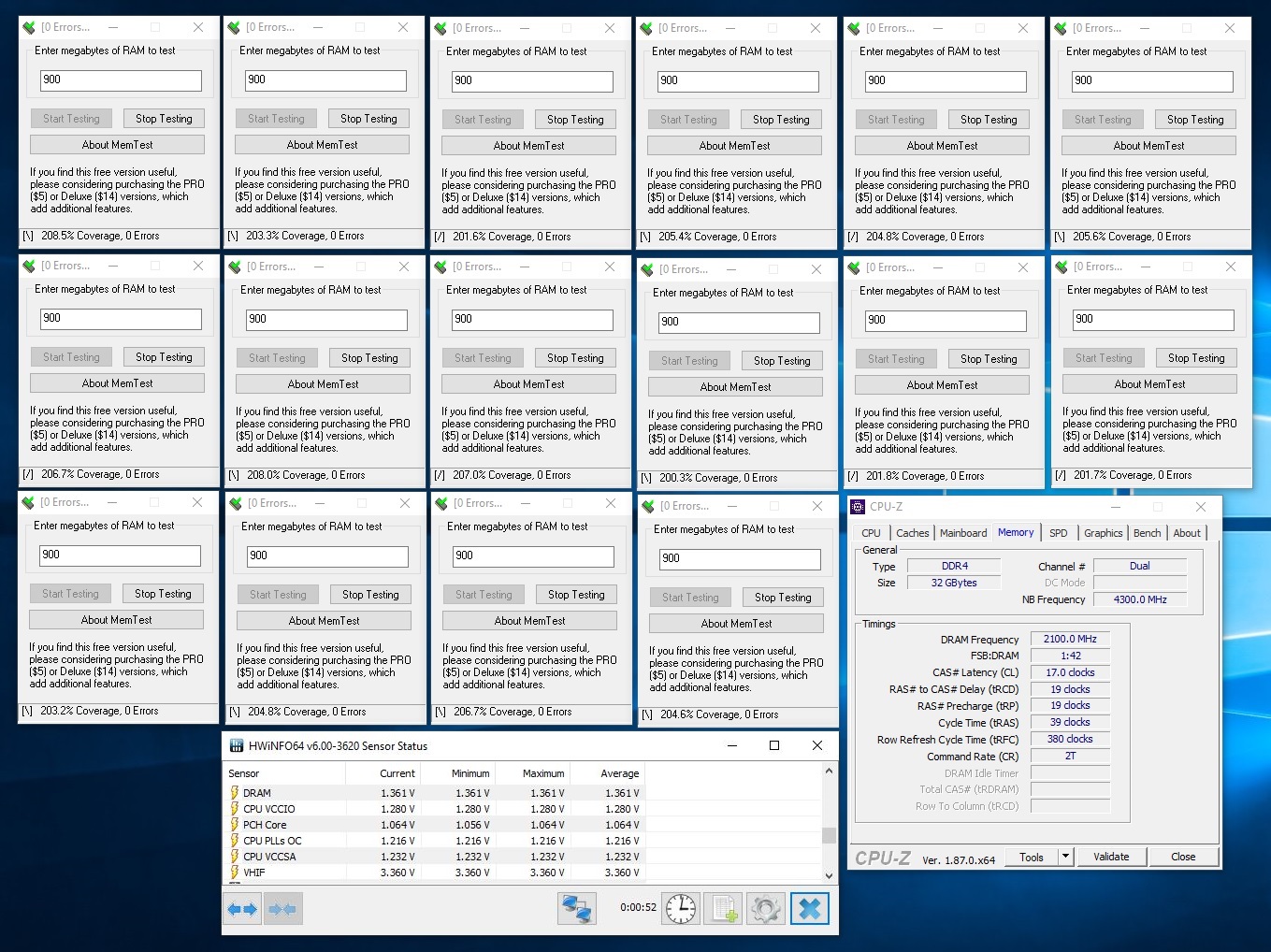This screenshot has width=1271, height=952.
Task: Stop Testing in MemTest window at 203.3% coverage
Action: coord(368,119)
